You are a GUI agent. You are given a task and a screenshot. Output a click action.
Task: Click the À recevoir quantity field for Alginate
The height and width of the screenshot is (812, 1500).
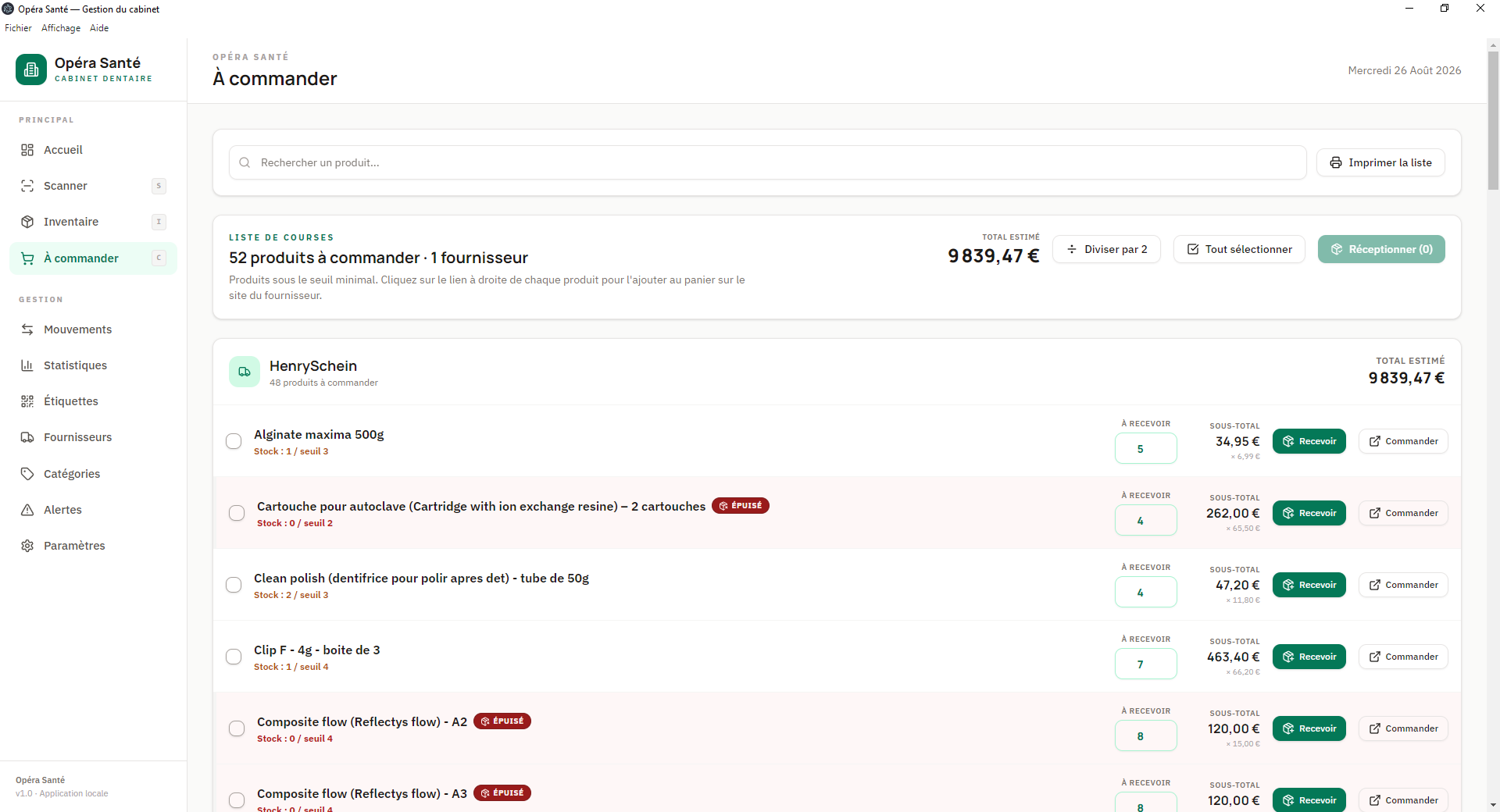(x=1146, y=449)
